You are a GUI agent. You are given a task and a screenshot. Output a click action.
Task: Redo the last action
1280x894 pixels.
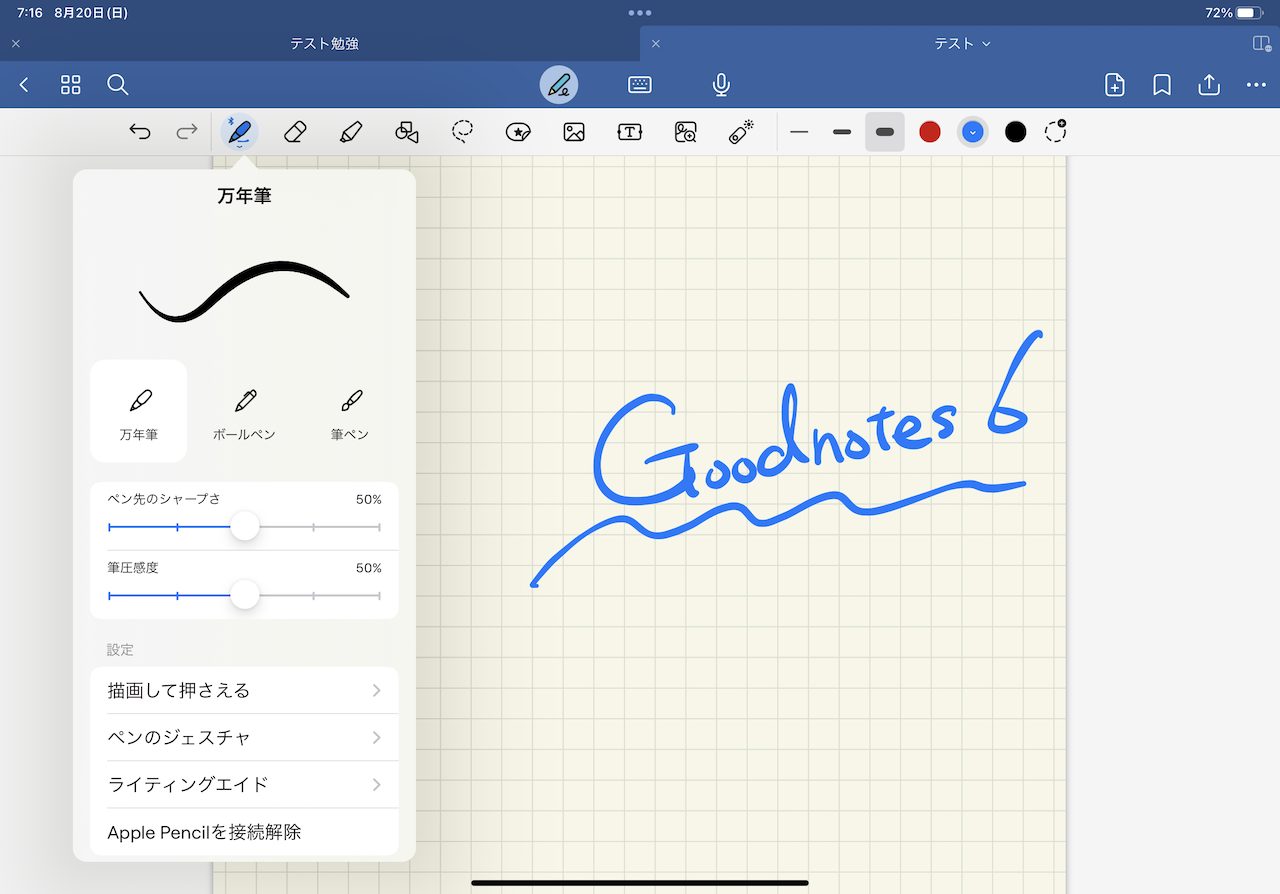point(187,132)
